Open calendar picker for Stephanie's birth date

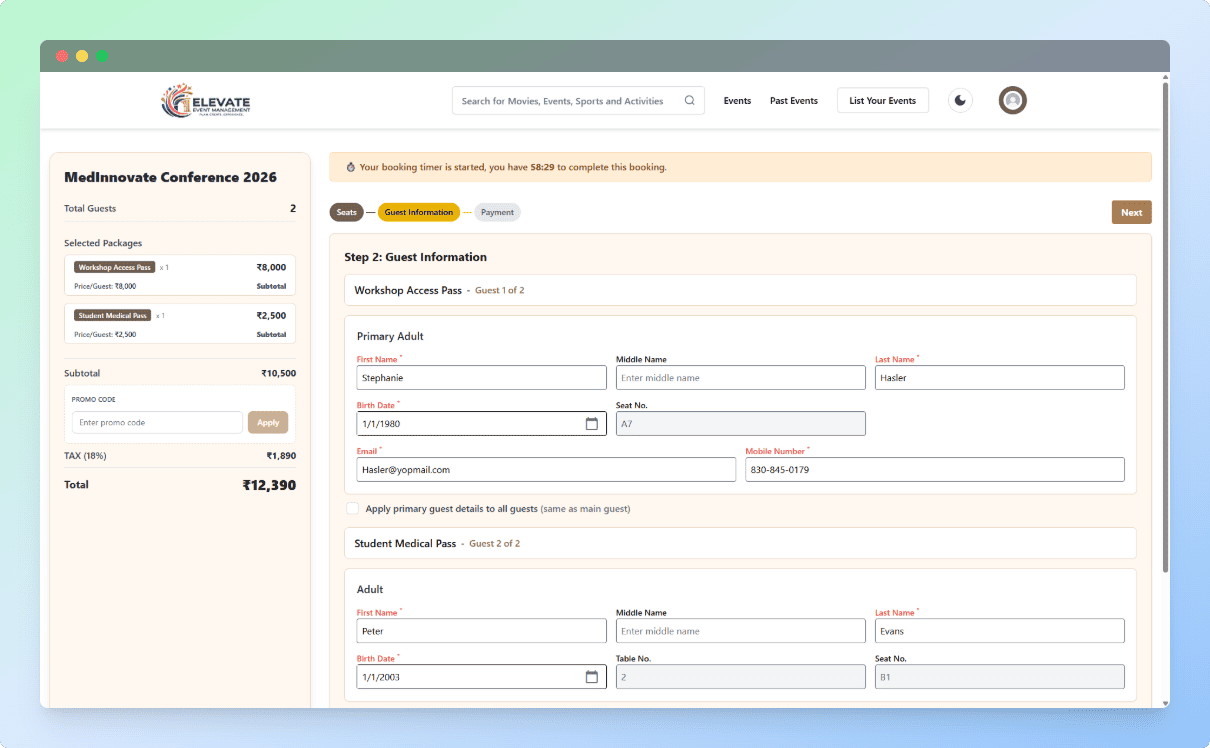tap(591, 424)
